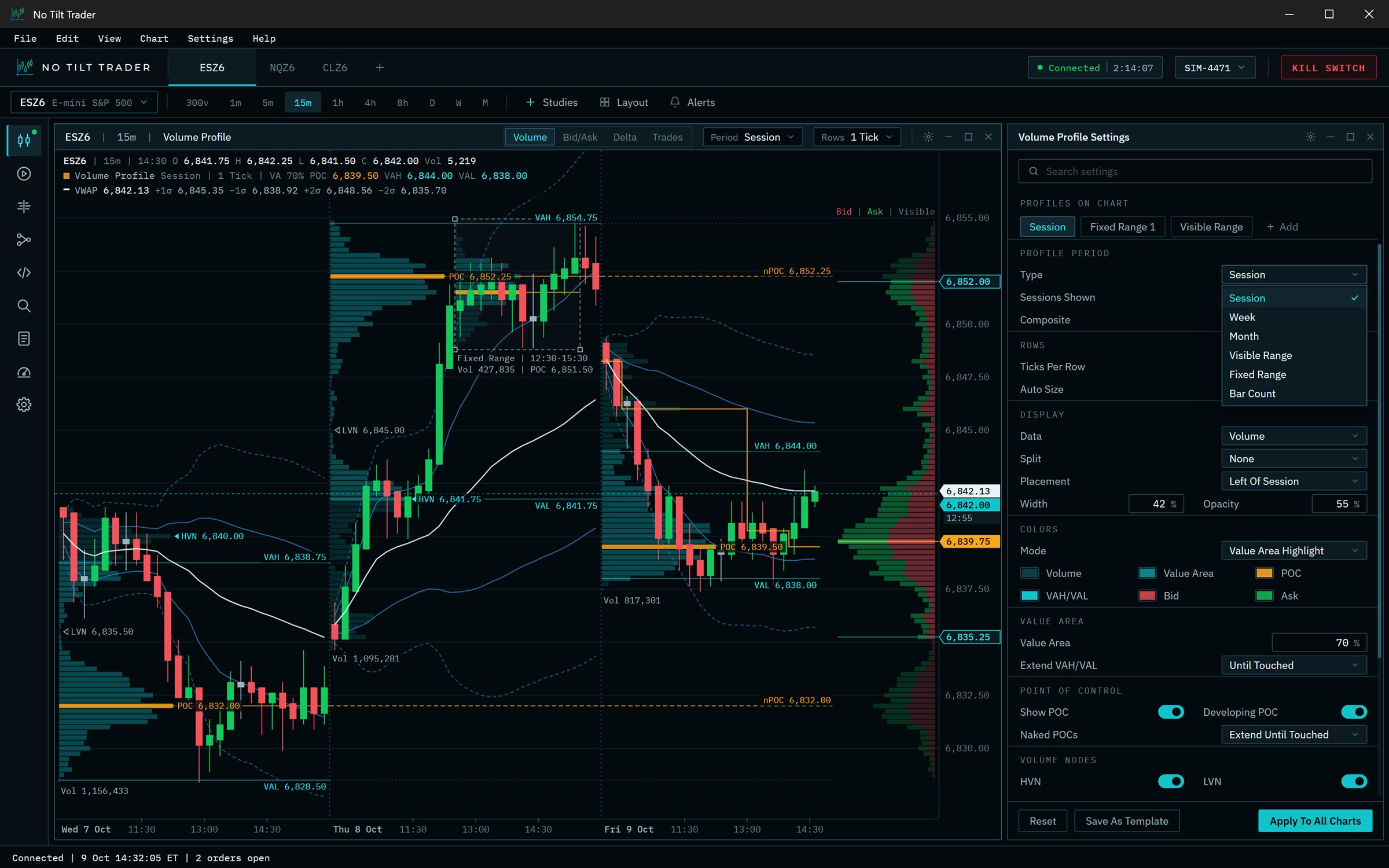Click the Volume Profile Settings panel gear icon
Image resolution: width=1389 pixels, height=868 pixels.
1310,137
